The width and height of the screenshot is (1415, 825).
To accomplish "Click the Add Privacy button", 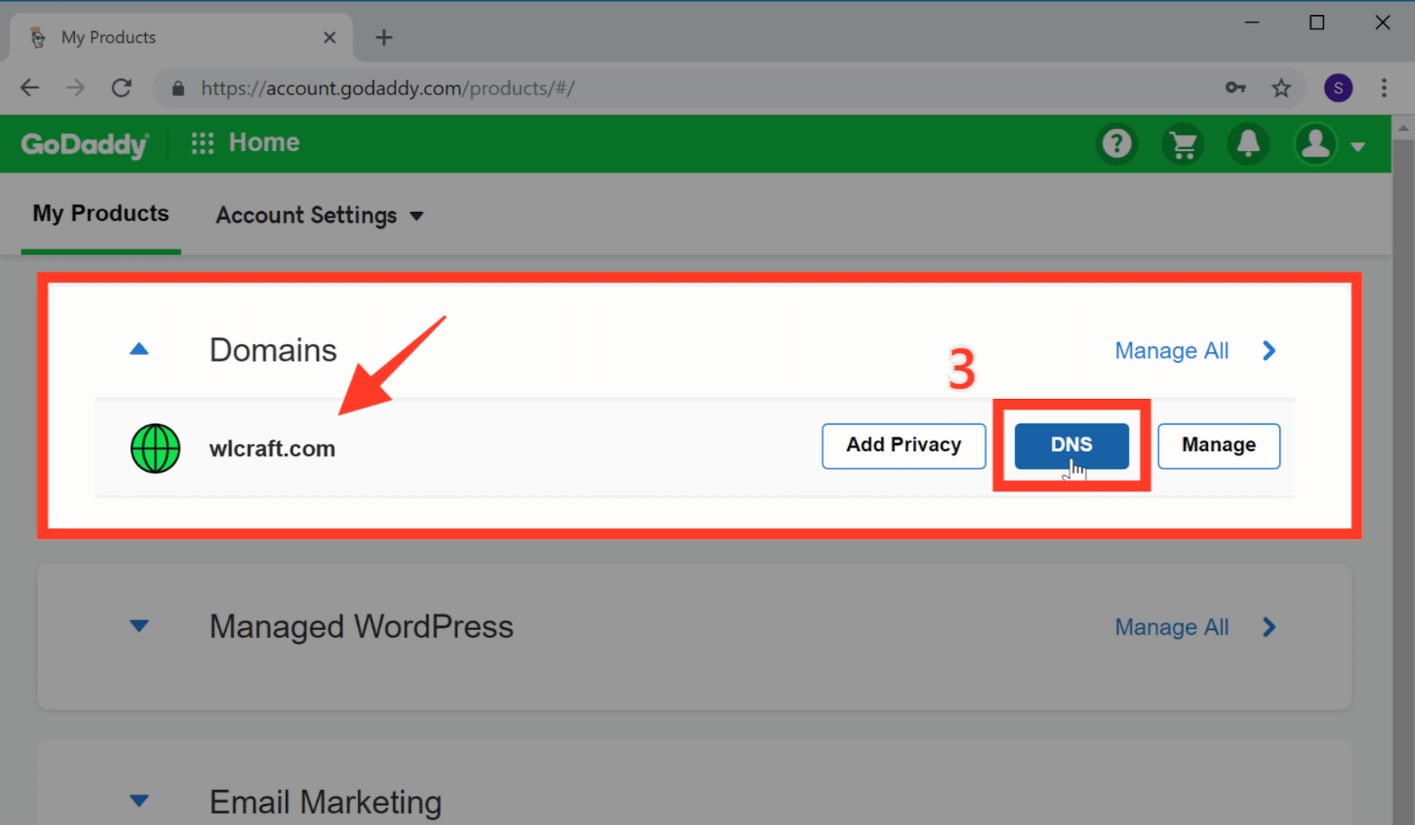I will coord(903,446).
